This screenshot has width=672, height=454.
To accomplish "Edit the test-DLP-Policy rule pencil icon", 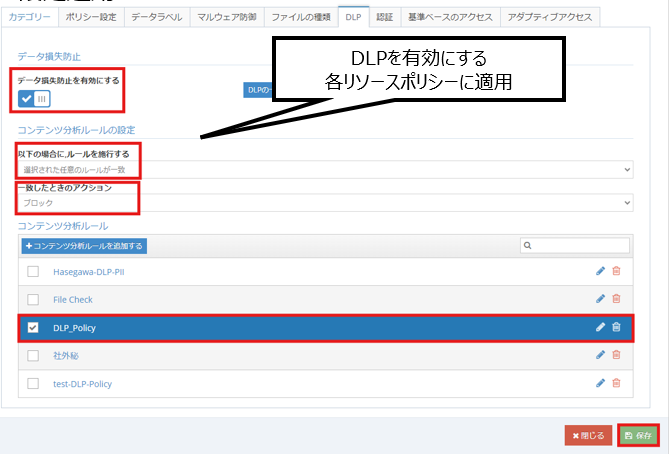I will coord(600,383).
